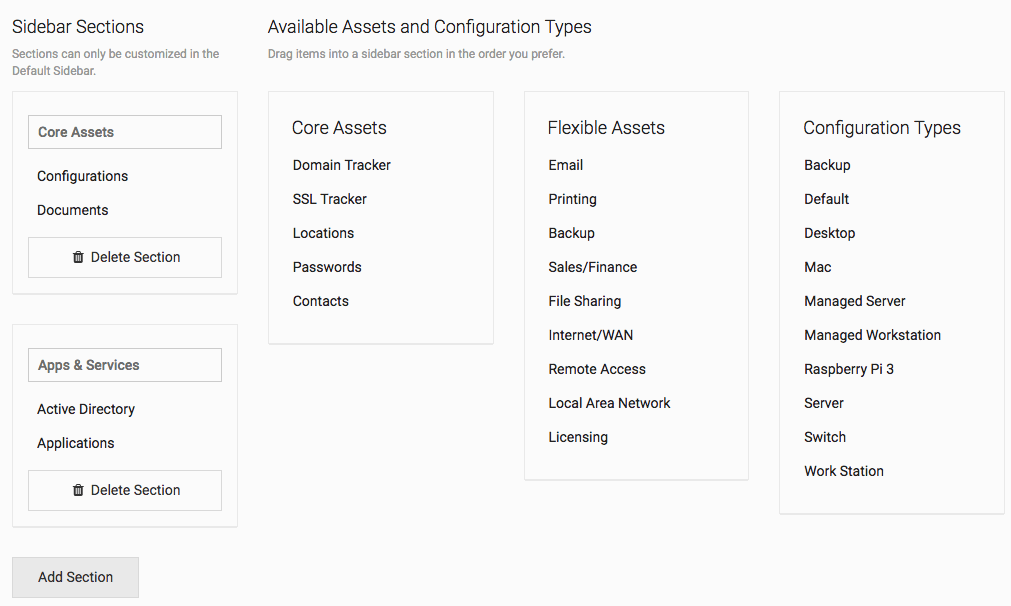The height and width of the screenshot is (606, 1011).
Task: Select Applications in the Apps & Services section
Action: point(76,443)
